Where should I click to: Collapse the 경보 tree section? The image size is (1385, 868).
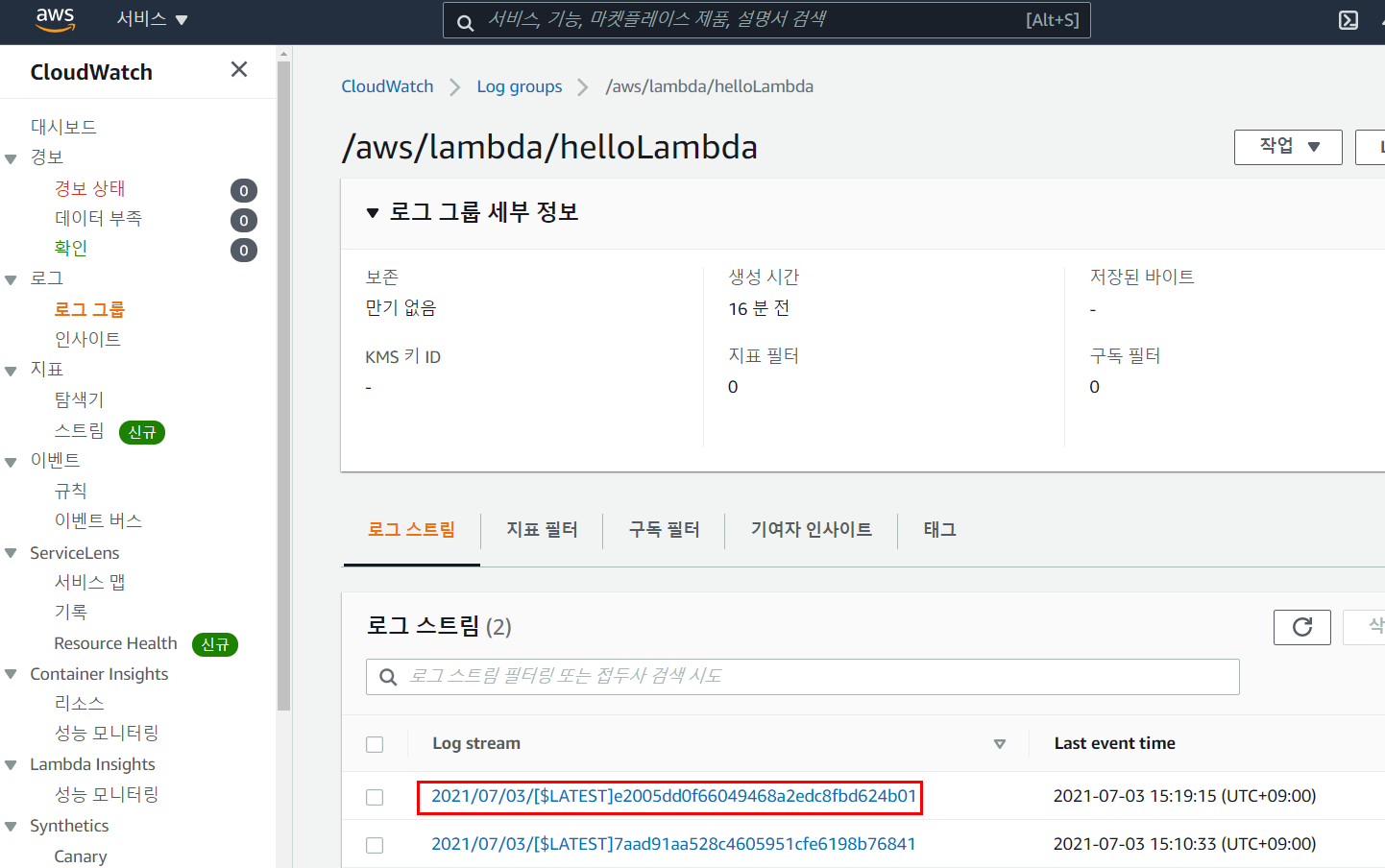[x=12, y=158]
